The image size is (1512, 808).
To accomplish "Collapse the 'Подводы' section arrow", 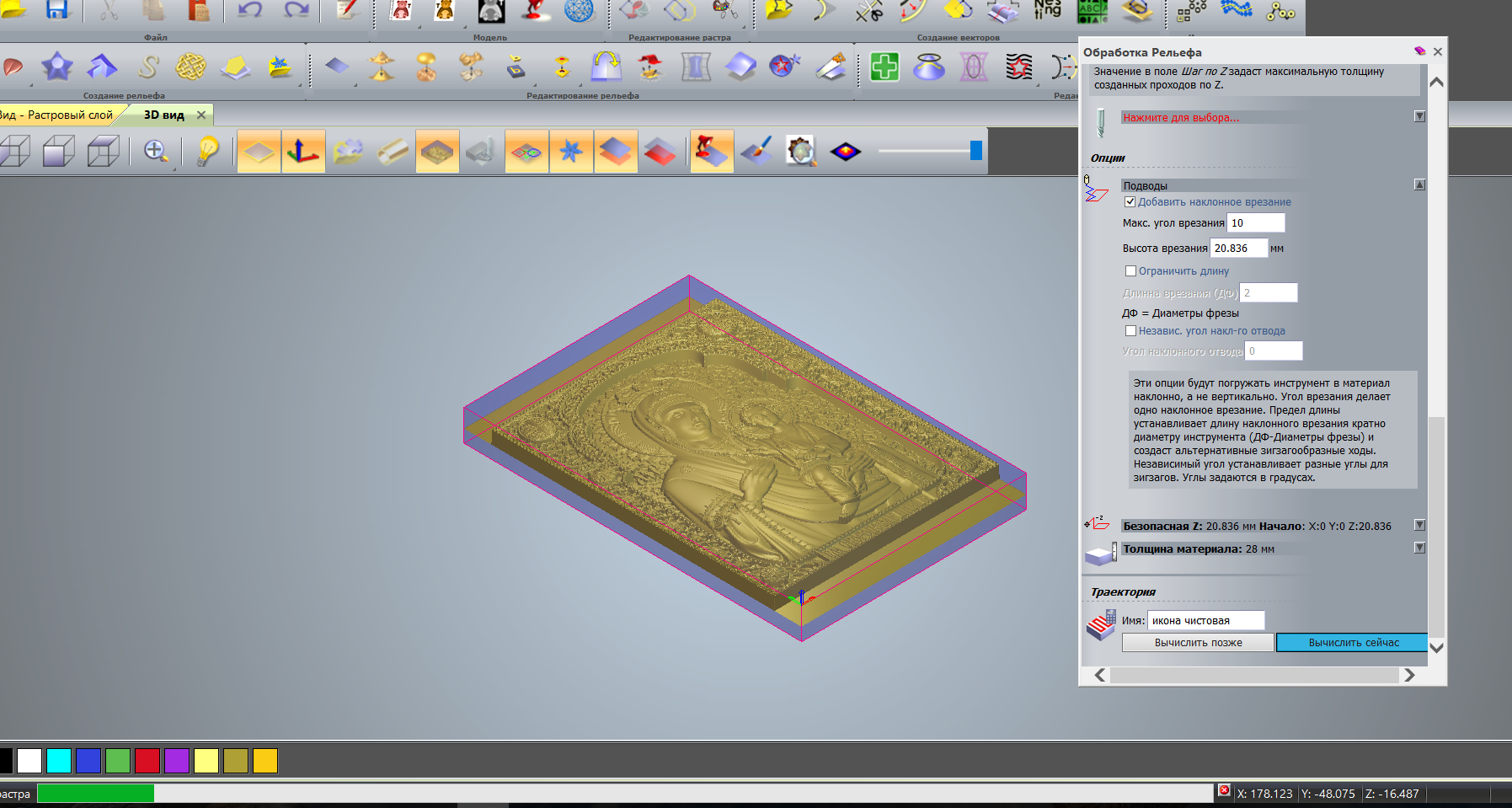I will pyautogui.click(x=1419, y=185).
